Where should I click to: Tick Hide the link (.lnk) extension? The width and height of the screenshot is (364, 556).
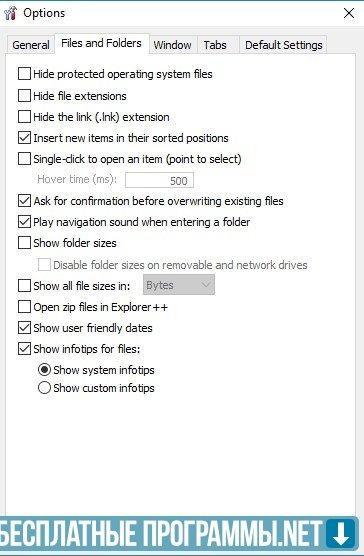pyautogui.click(x=24, y=117)
